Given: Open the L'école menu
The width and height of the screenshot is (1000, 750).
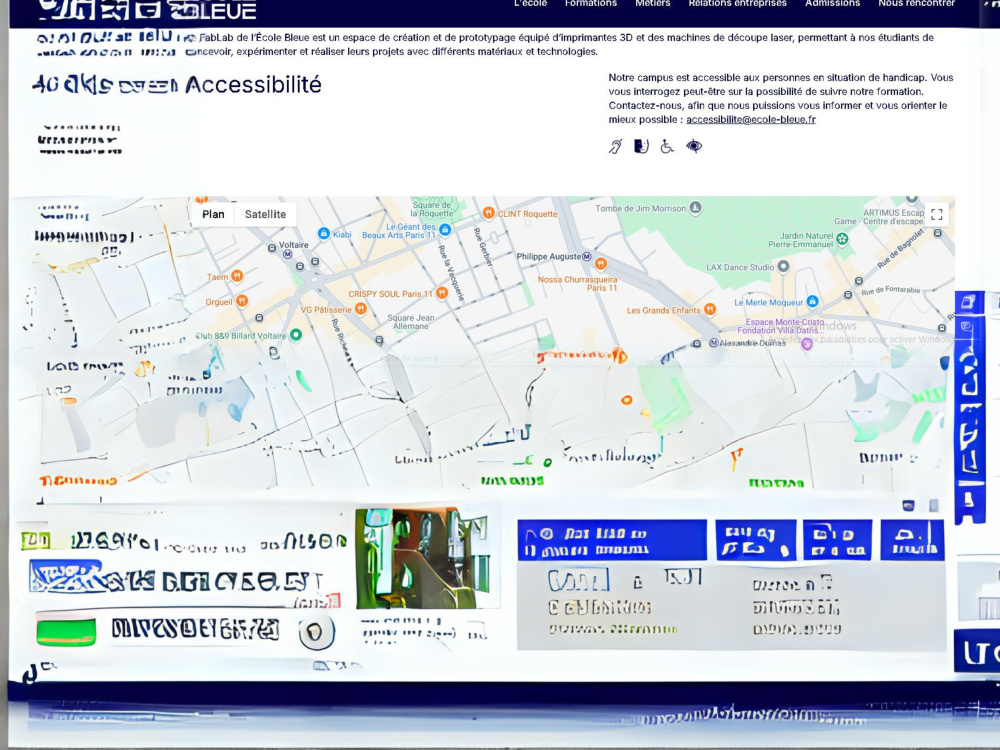Looking at the screenshot, I should pyautogui.click(x=531, y=3).
